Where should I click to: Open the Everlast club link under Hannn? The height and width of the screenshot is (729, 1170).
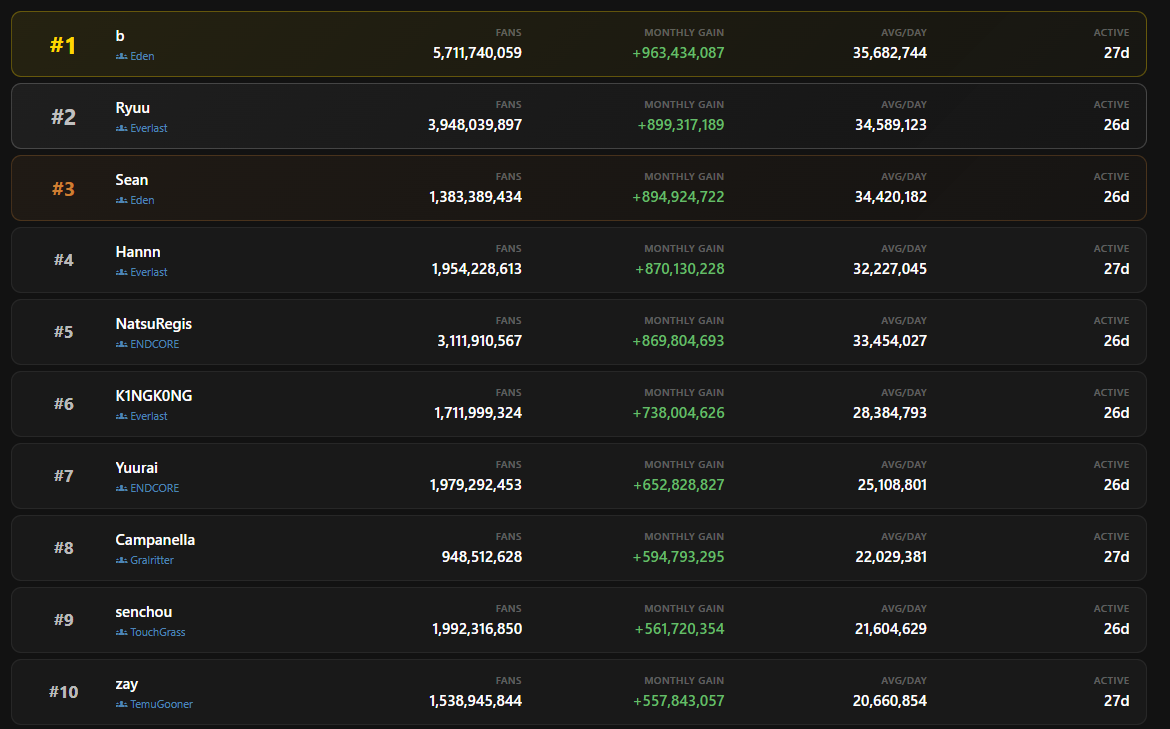(x=149, y=272)
